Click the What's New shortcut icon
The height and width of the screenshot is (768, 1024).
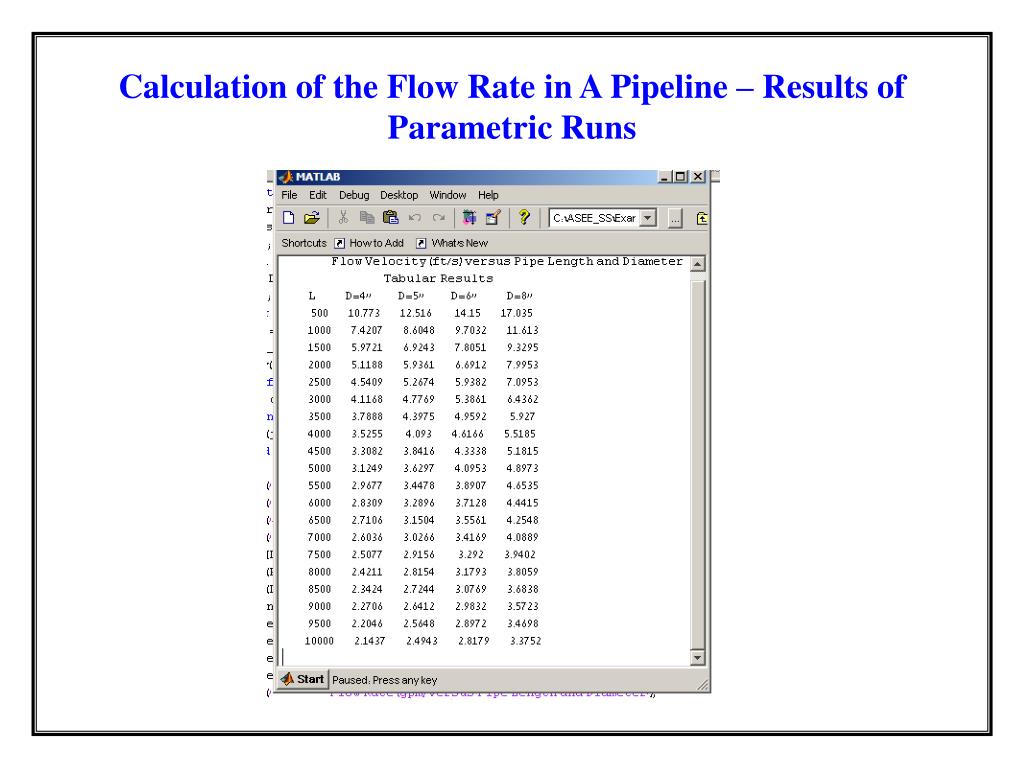[x=421, y=243]
